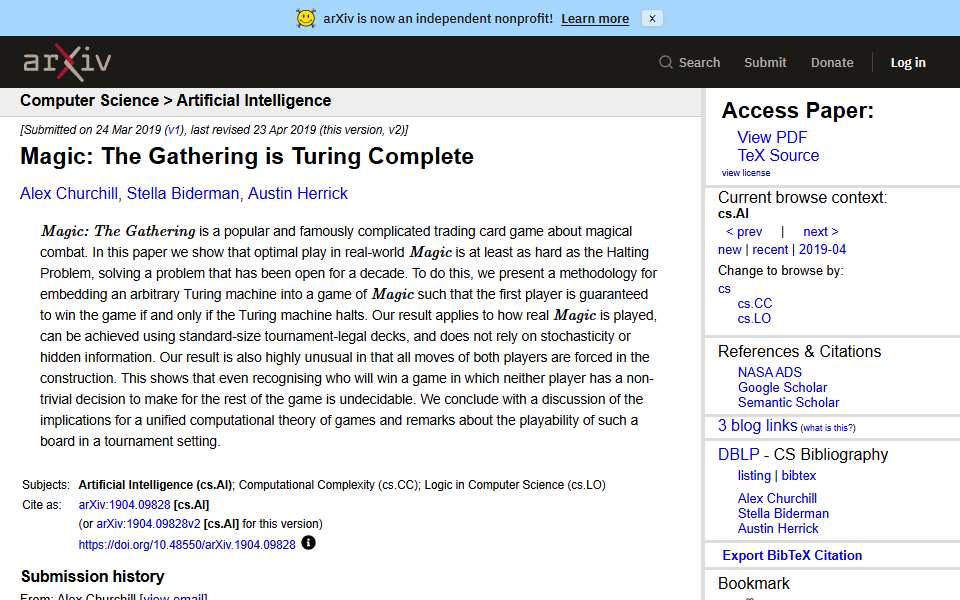This screenshot has height=600, width=960.
Task: Click the arXiv logo
Action: pos(67,62)
